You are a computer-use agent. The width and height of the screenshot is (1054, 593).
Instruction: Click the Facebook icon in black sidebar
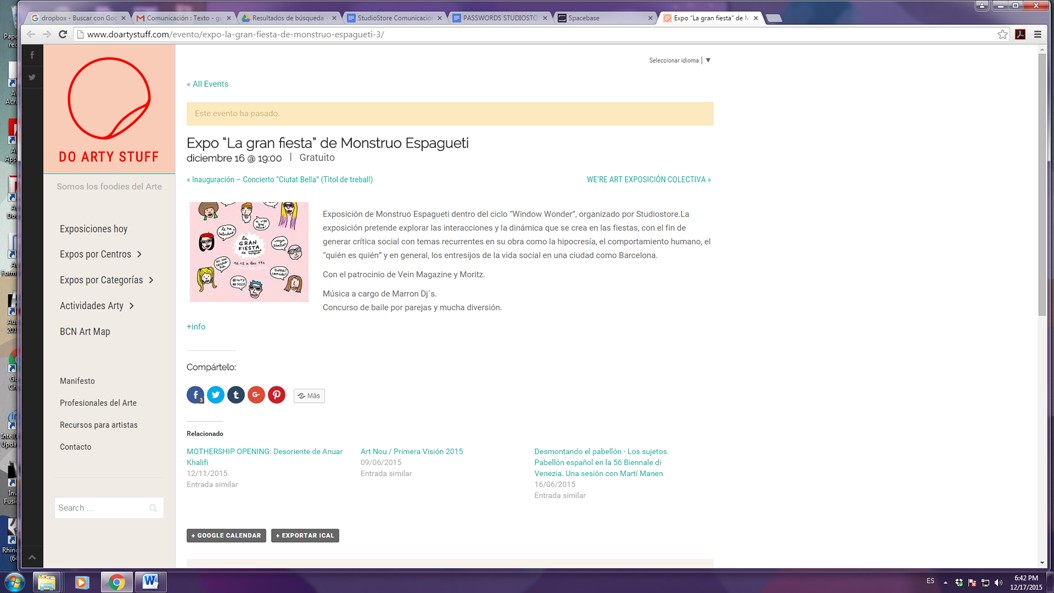pyautogui.click(x=32, y=55)
